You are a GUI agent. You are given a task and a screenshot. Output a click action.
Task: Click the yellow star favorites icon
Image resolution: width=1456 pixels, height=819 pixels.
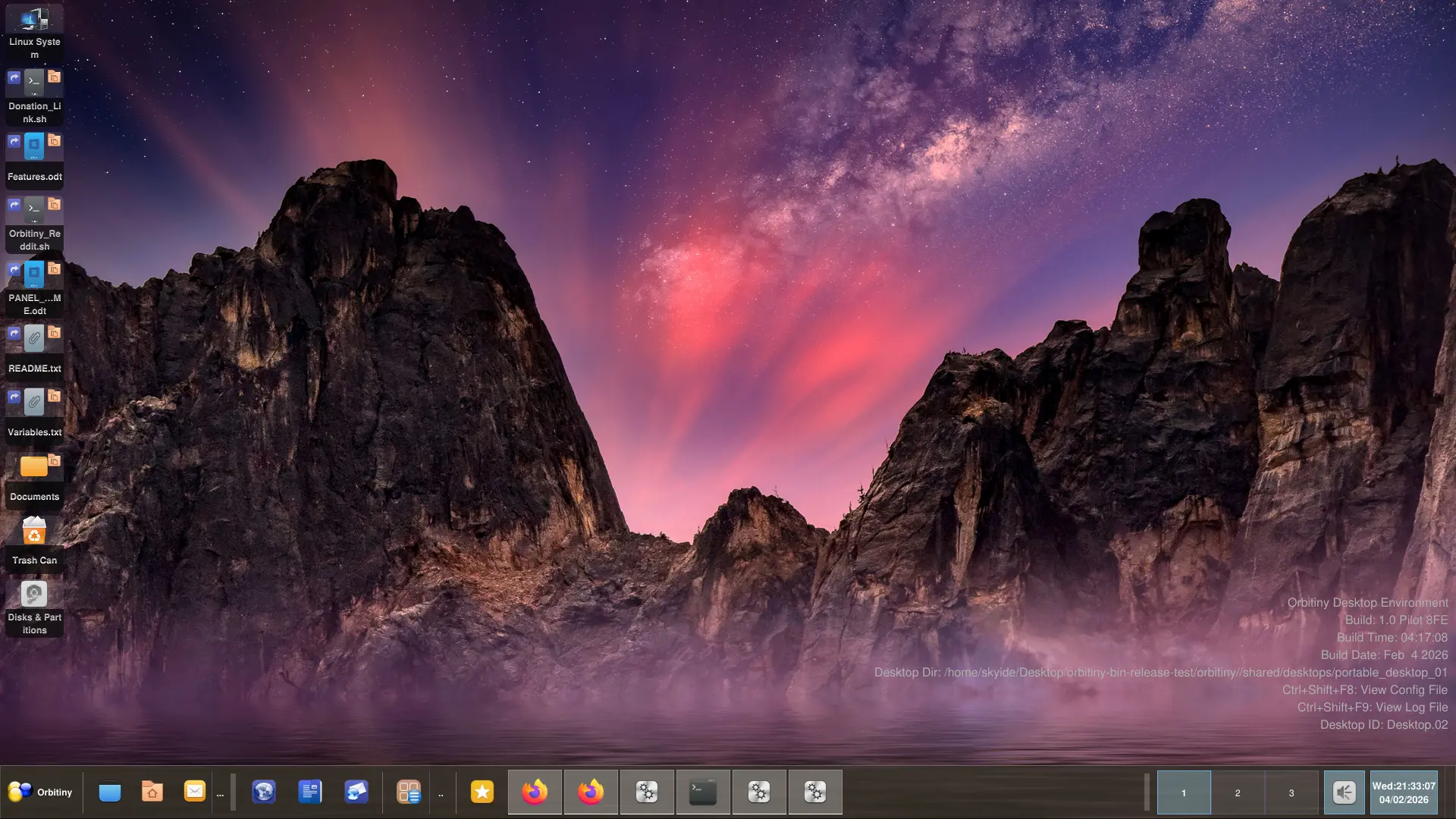click(x=482, y=792)
